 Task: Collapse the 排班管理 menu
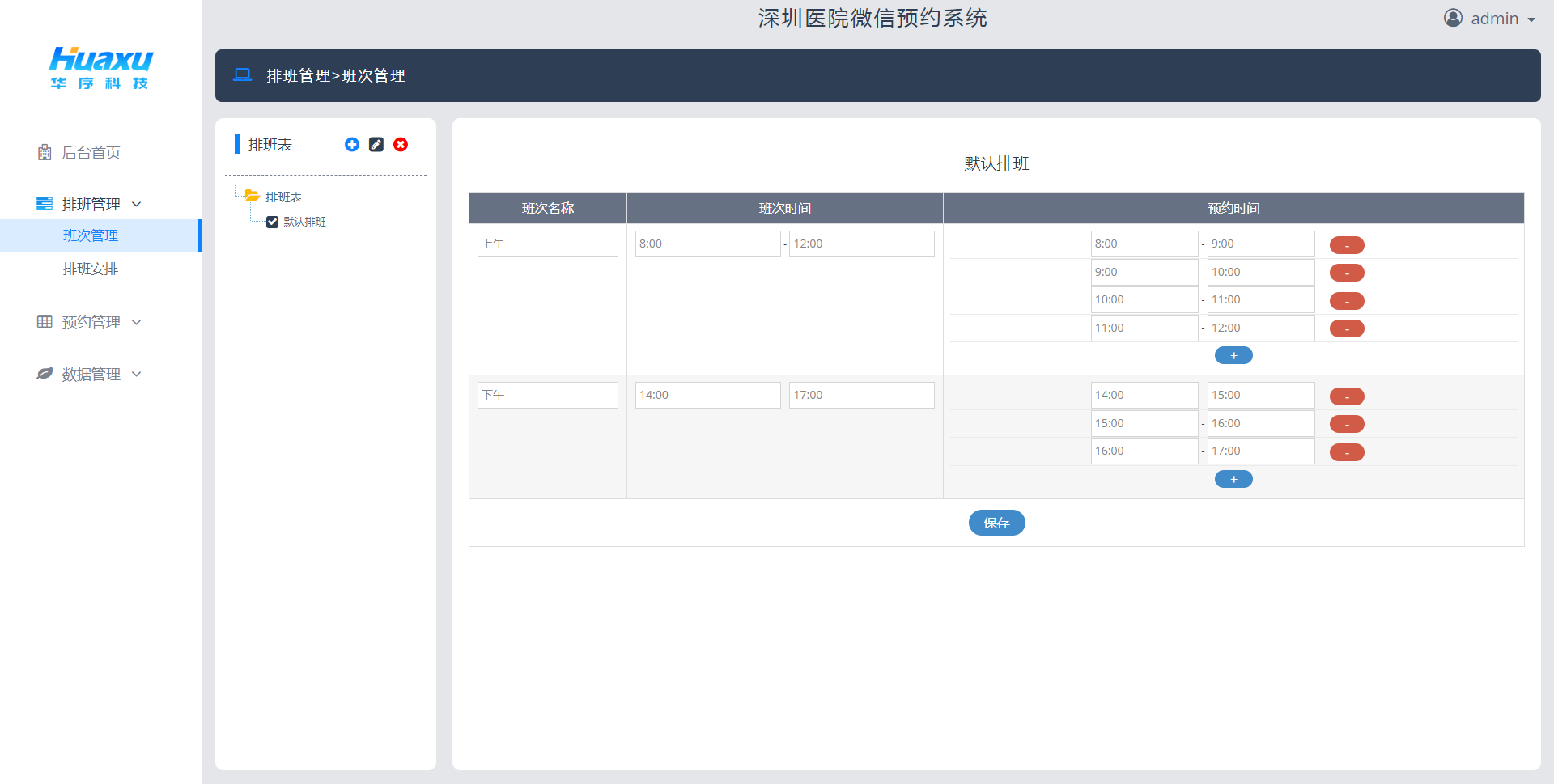click(91, 204)
